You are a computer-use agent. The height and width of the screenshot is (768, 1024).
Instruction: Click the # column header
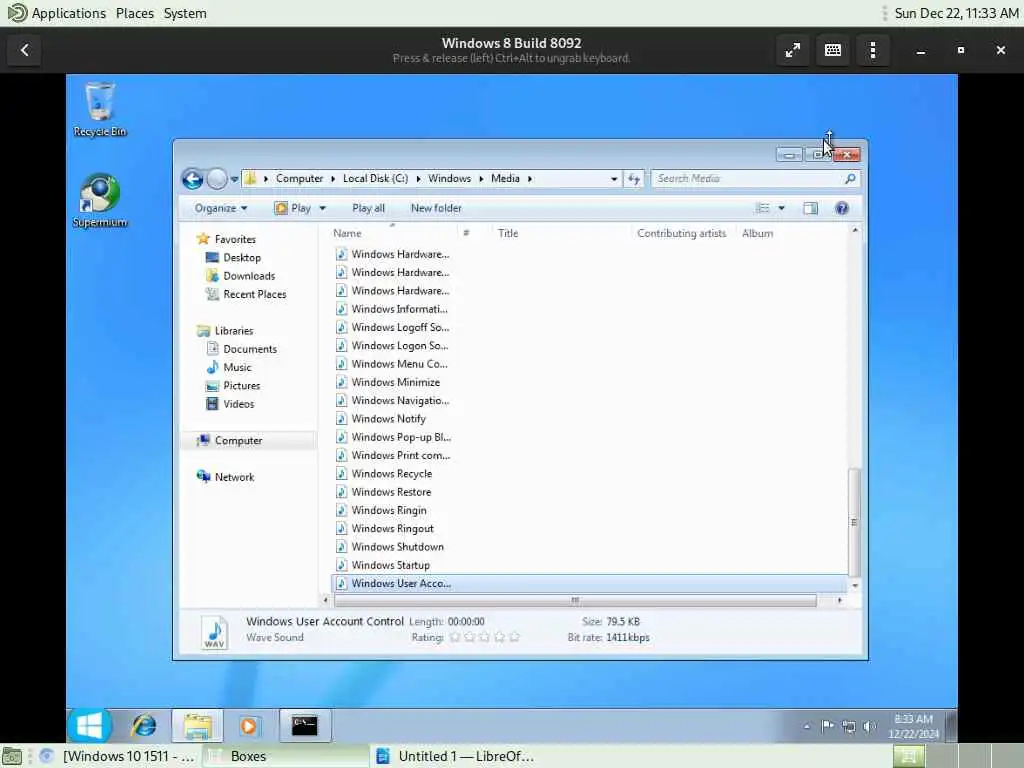[x=466, y=233]
